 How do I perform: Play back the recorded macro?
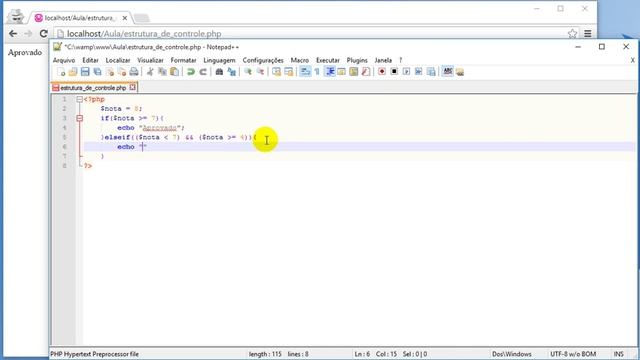(x=406, y=72)
